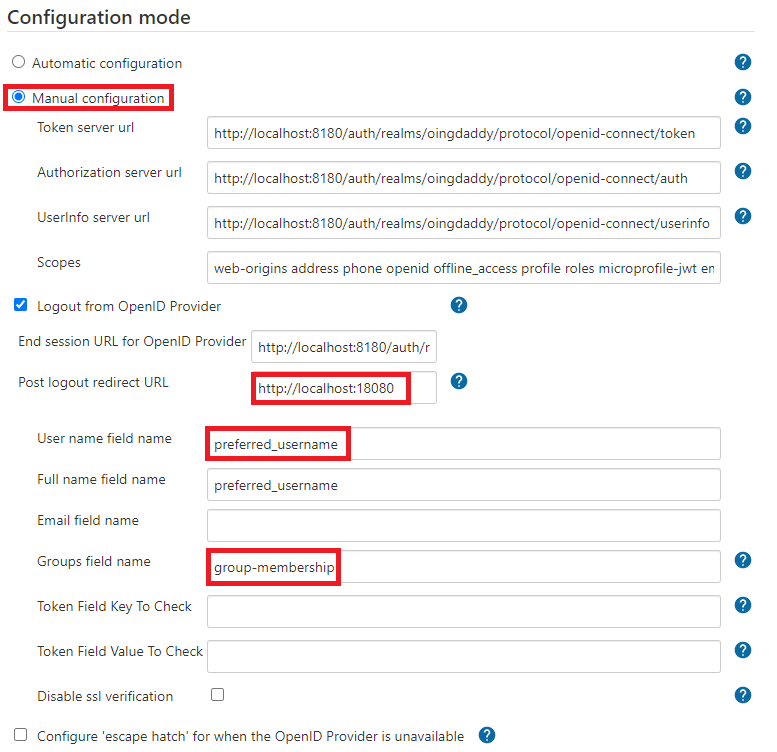The height and width of the screenshot is (752, 777).
Task: Open help for Disable ssl verification
Action: pos(742,695)
